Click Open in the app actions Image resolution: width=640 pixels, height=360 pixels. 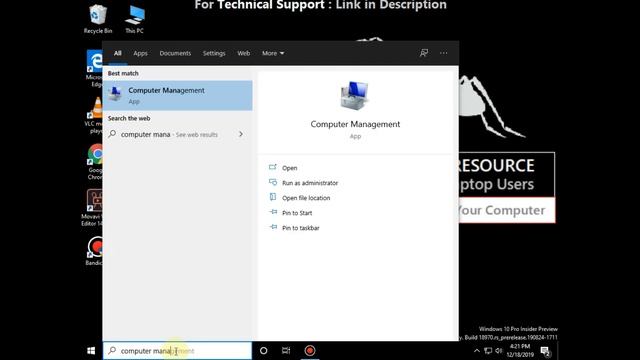pos(290,168)
